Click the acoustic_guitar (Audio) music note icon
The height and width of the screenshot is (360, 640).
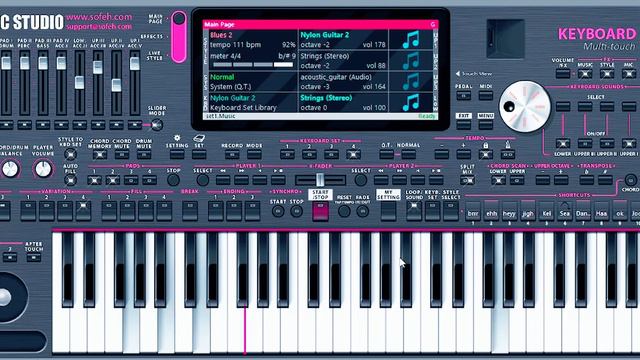pos(411,81)
